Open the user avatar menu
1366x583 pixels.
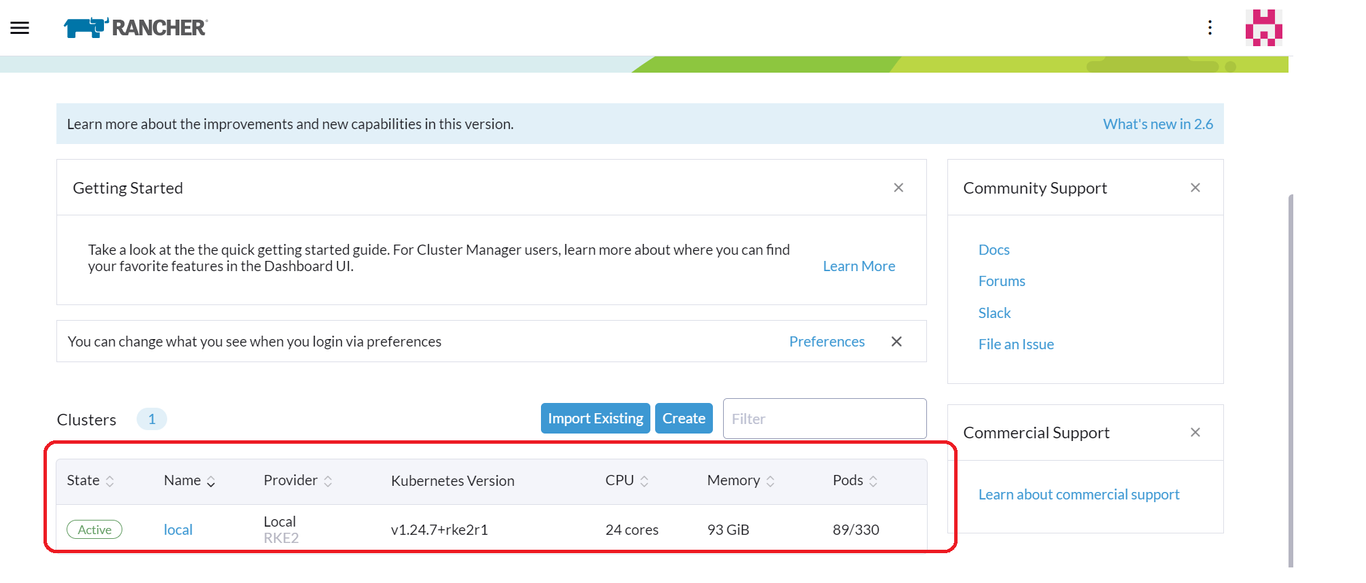[x=1264, y=28]
